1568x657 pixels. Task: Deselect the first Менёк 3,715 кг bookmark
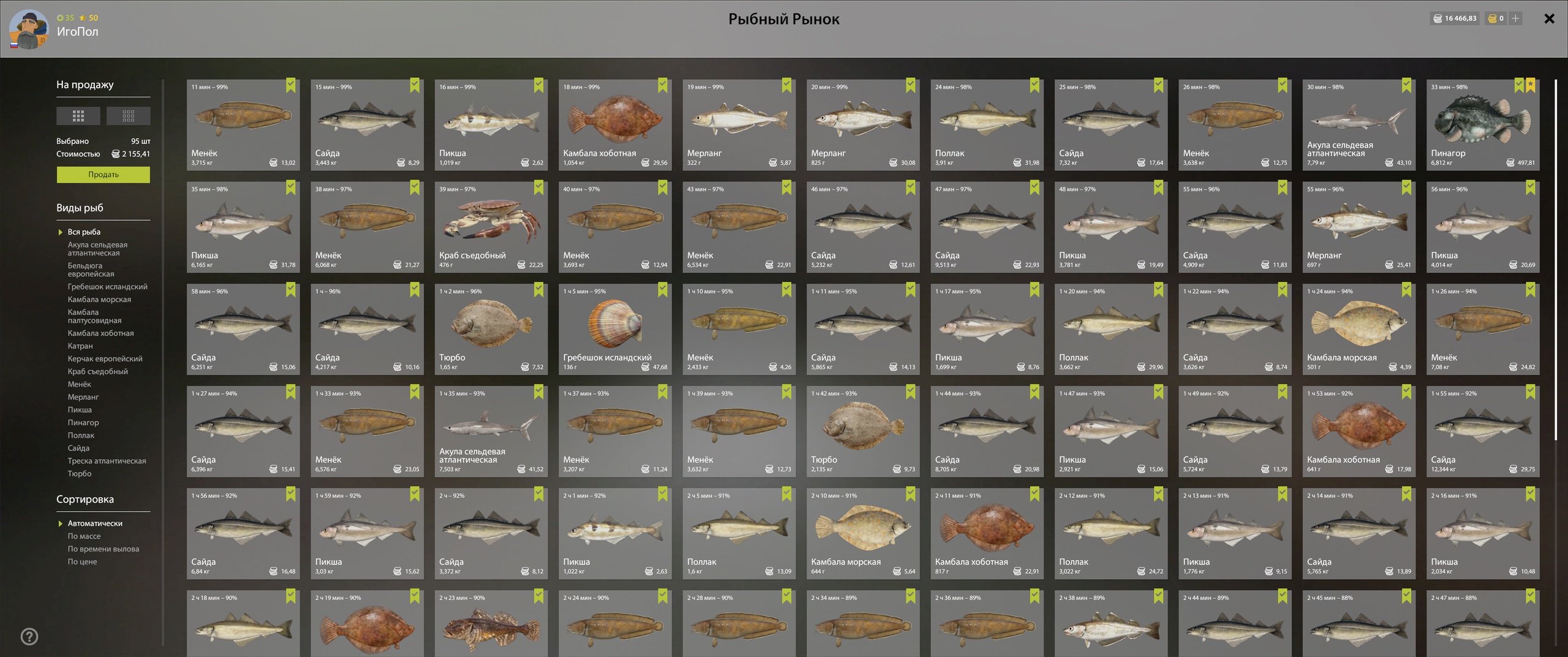click(x=291, y=85)
